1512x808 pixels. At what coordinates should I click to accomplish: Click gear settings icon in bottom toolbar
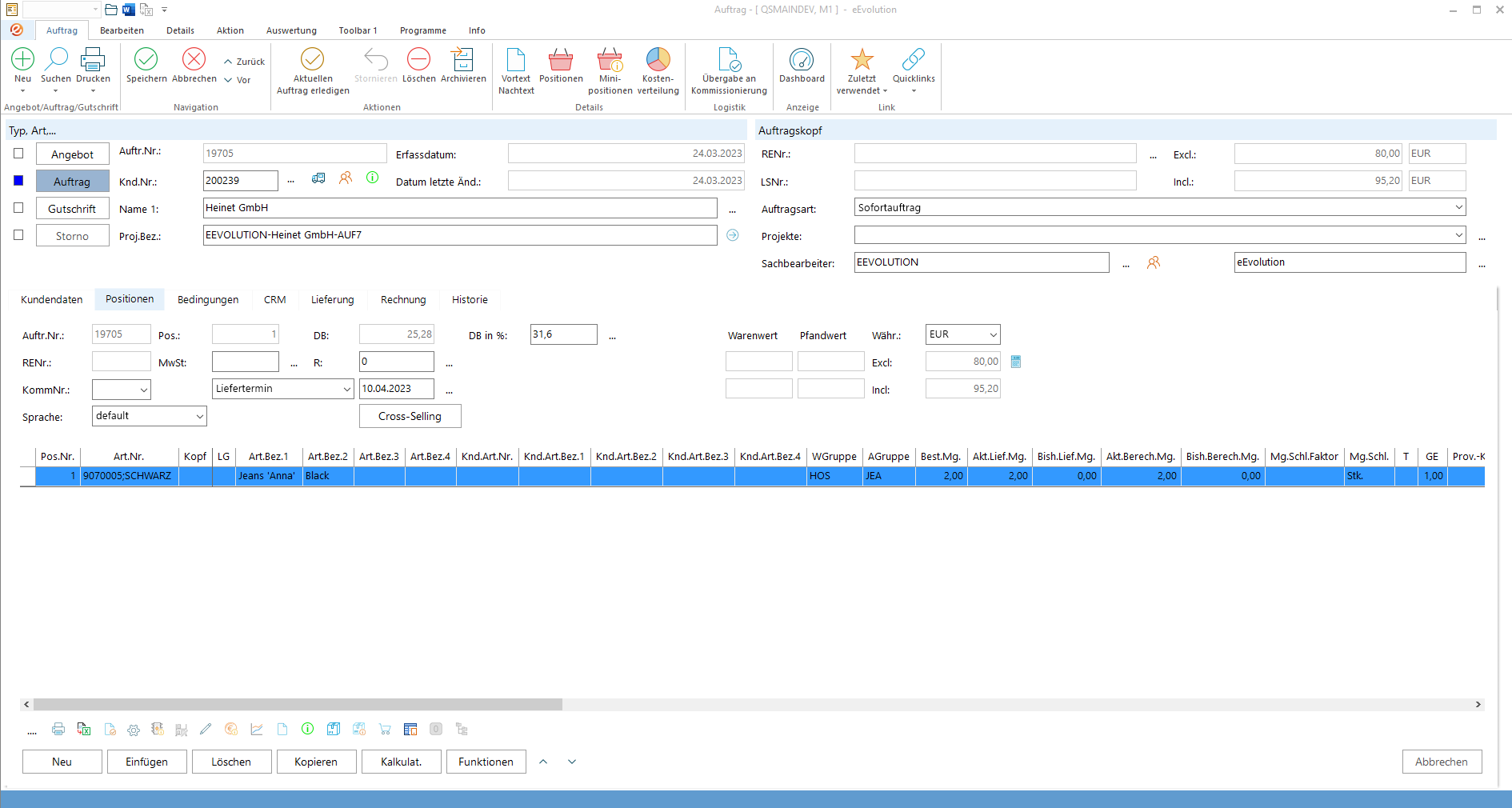pyautogui.click(x=134, y=729)
